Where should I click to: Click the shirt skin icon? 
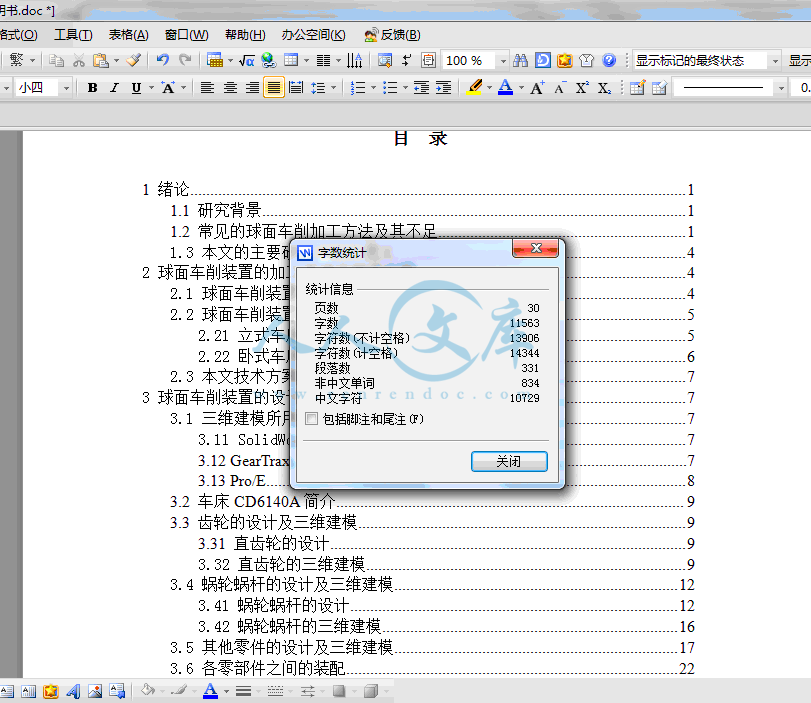[587, 61]
